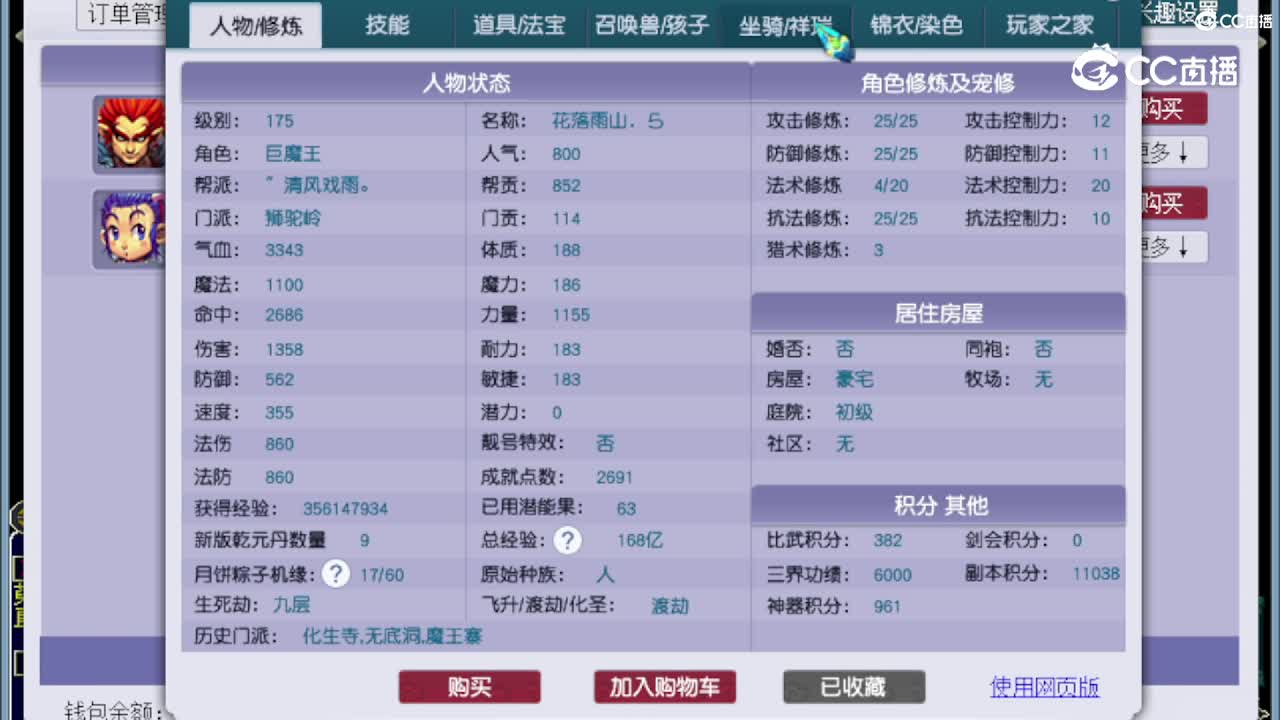Image resolution: width=1280 pixels, height=720 pixels.
Task: Open the 使用网页版 link
Action: (1044, 687)
